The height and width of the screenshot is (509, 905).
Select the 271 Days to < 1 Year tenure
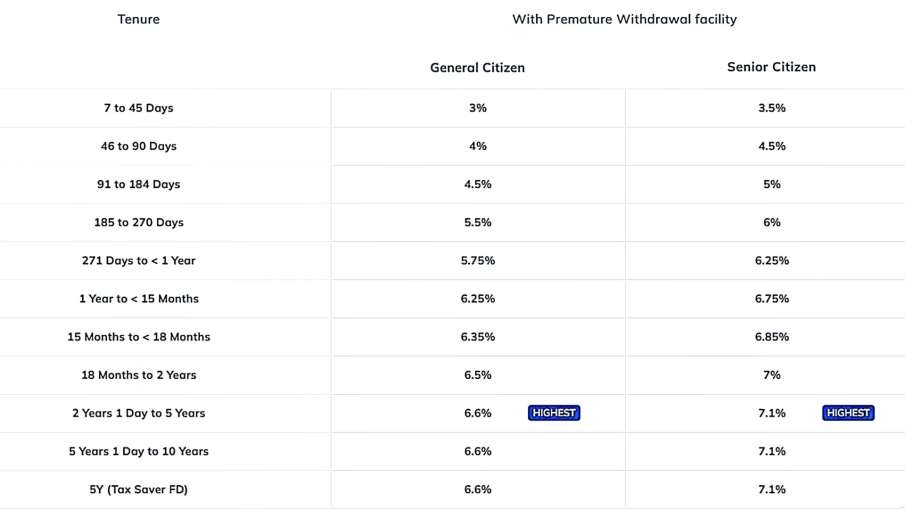click(x=138, y=260)
